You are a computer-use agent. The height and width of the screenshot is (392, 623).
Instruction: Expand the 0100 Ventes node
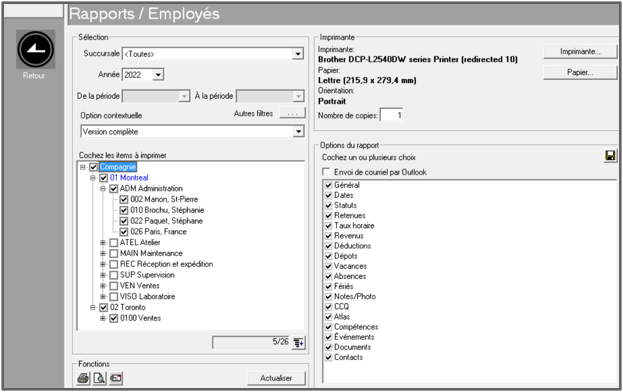103,318
